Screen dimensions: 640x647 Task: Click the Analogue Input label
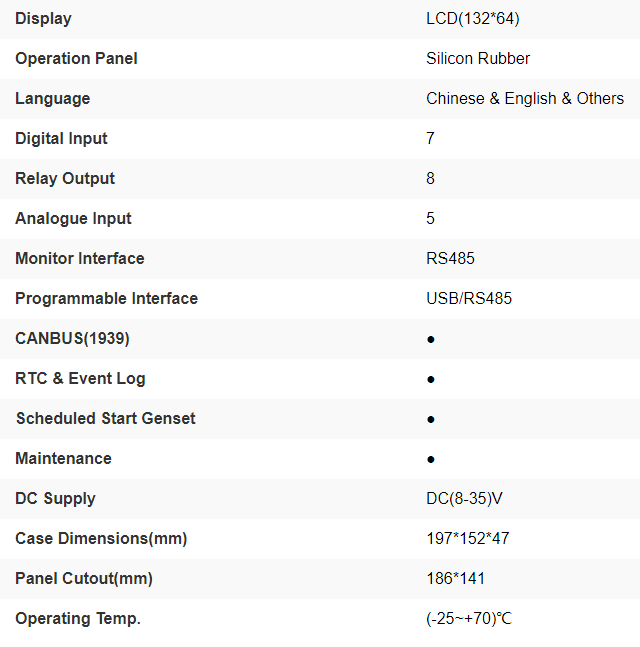(x=73, y=218)
